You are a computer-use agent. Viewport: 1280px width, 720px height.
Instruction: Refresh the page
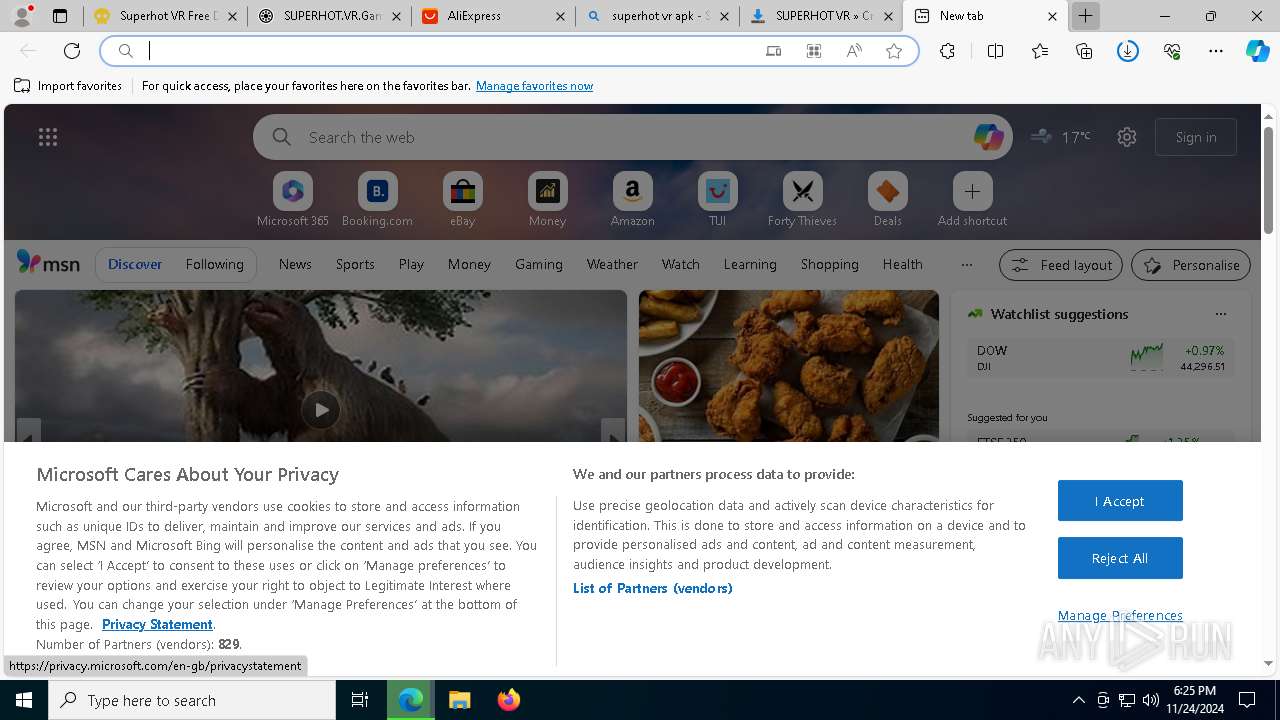72,51
